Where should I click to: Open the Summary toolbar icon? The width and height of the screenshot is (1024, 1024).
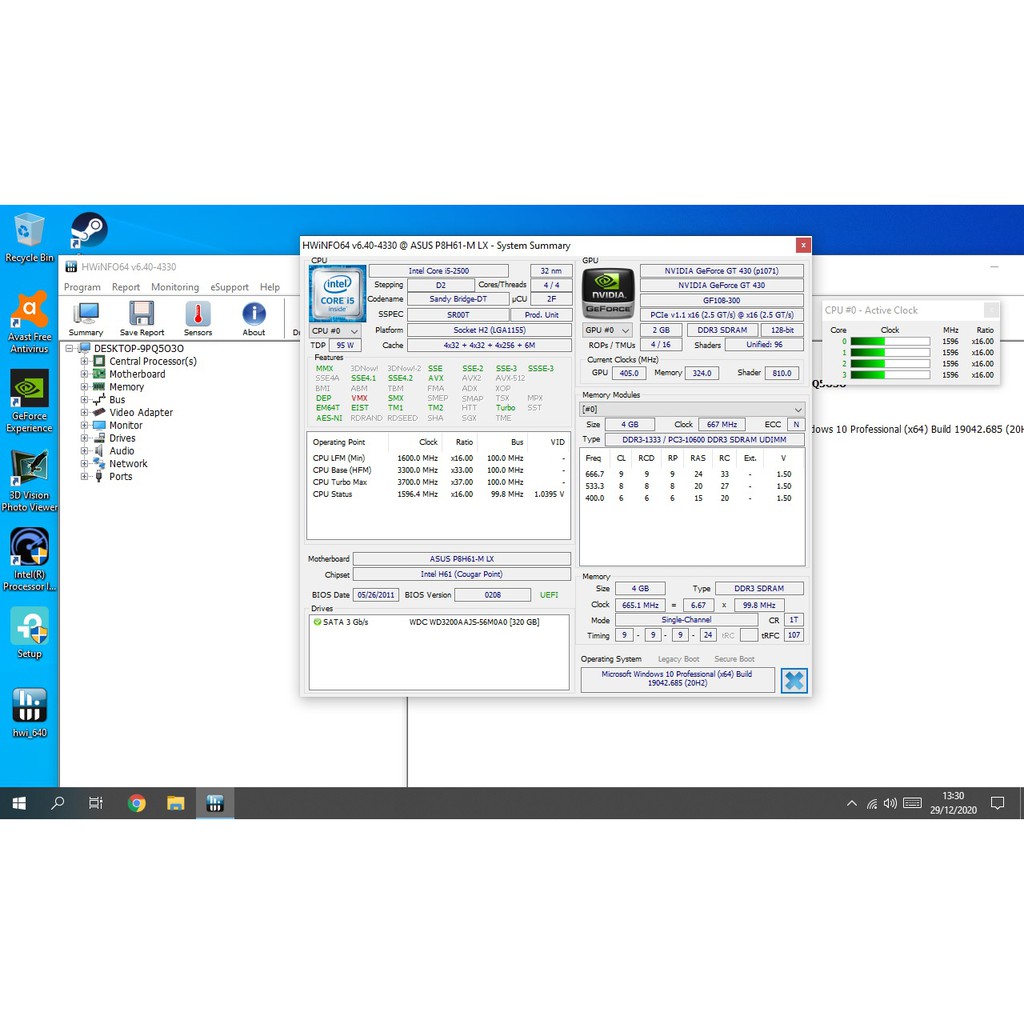[86, 318]
